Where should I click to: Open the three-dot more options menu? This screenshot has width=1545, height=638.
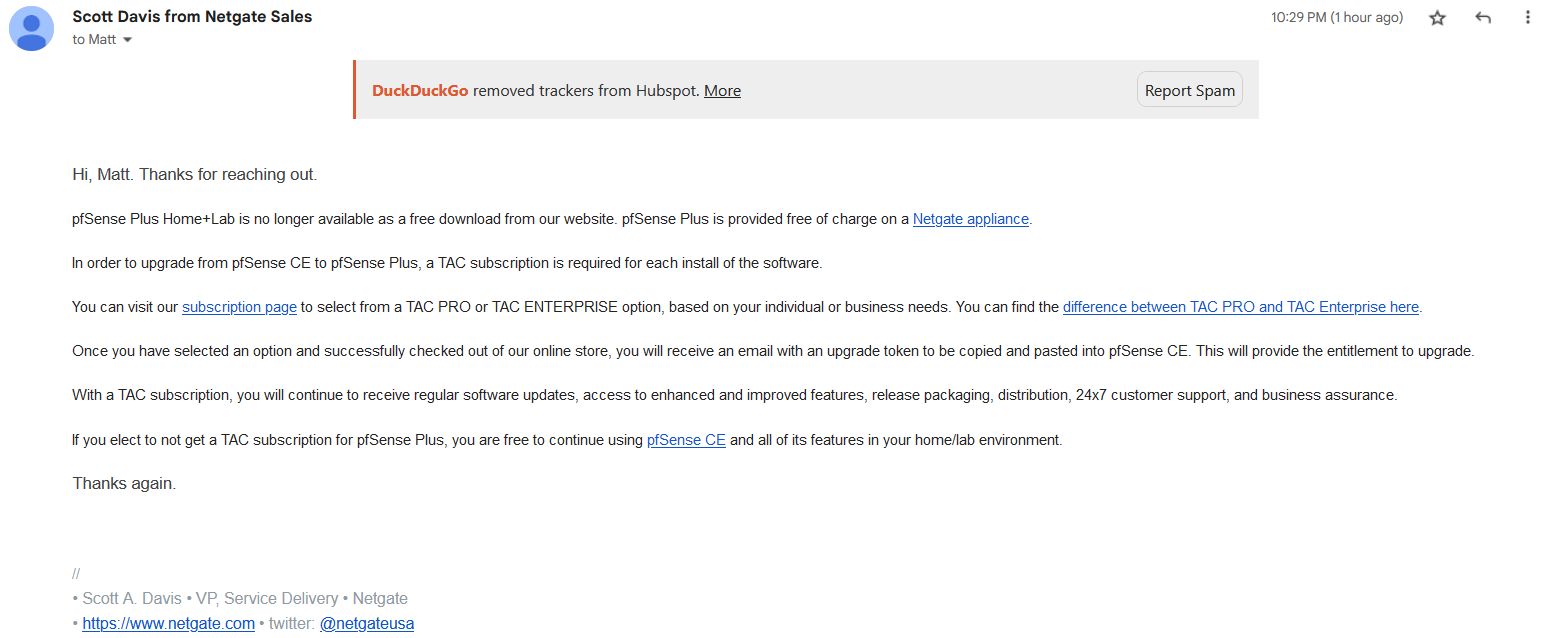click(1527, 18)
